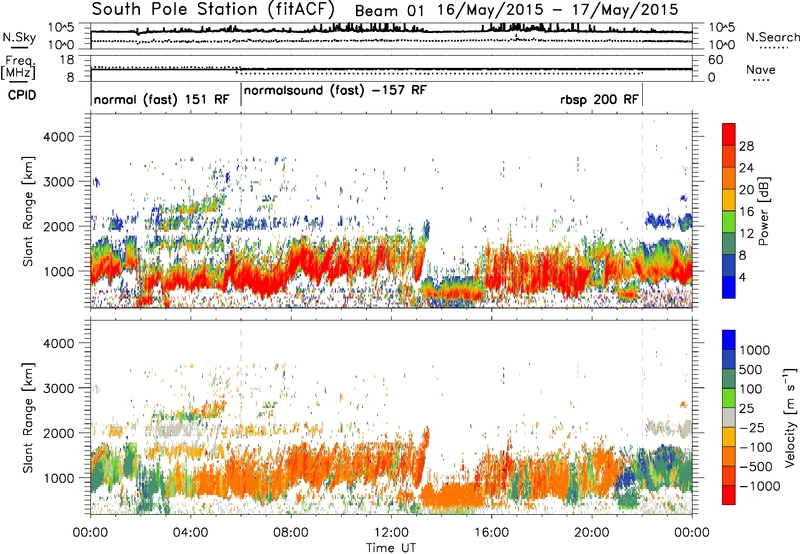Click the '18' tick of the frequency axis
Screen dimensions: 800x554
point(67,60)
